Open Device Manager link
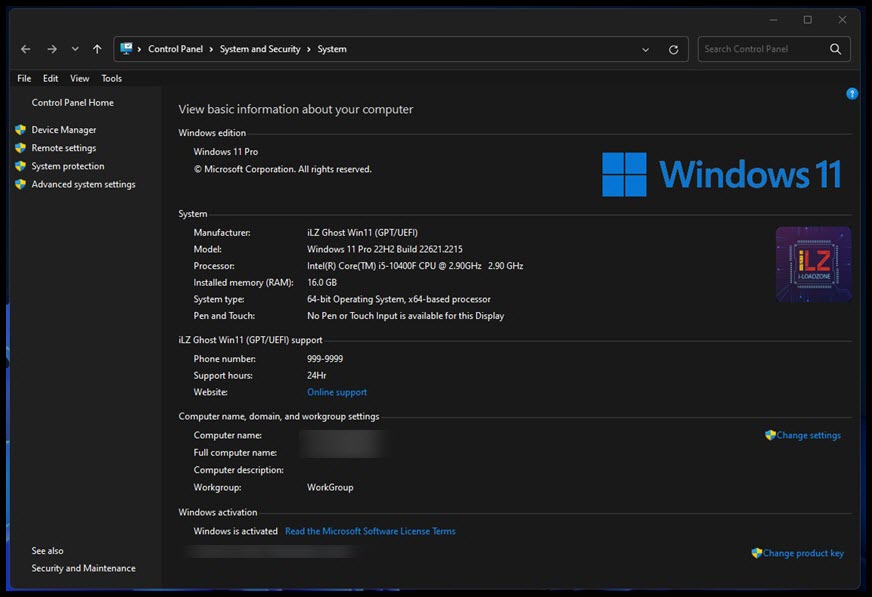Viewport: 872px width, 597px height. (64, 130)
